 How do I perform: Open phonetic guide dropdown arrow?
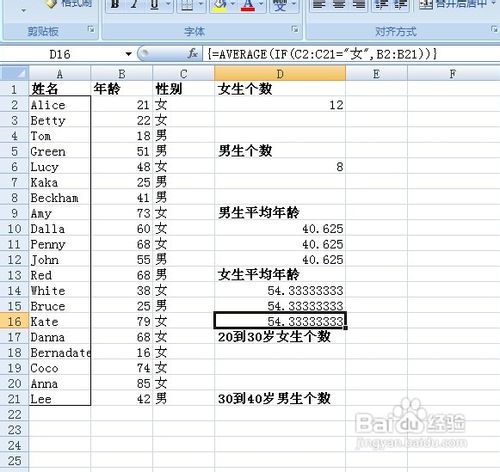point(294,5)
